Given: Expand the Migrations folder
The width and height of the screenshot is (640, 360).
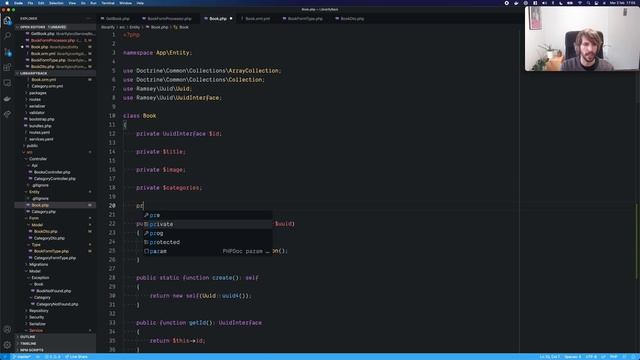Looking at the screenshot, I should tap(38, 264).
